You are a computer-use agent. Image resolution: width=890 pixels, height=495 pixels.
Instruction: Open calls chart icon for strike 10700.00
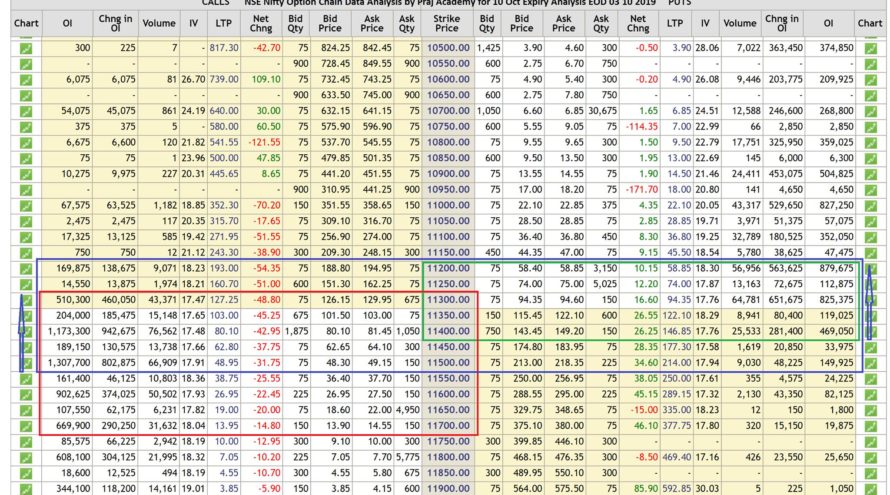pos(26,111)
